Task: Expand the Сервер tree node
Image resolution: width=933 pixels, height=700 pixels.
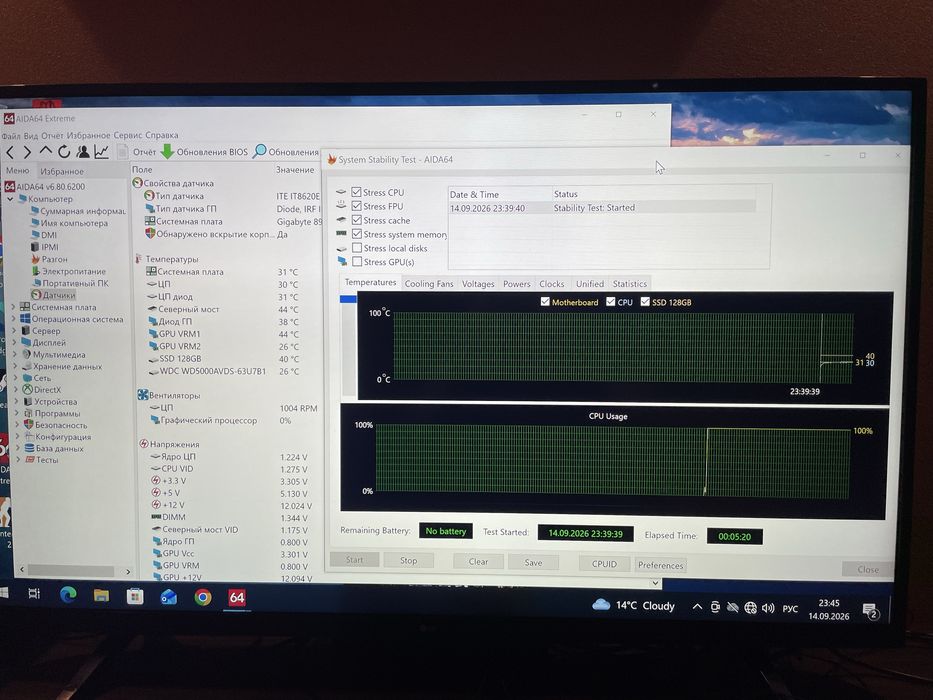Action: coord(14,331)
